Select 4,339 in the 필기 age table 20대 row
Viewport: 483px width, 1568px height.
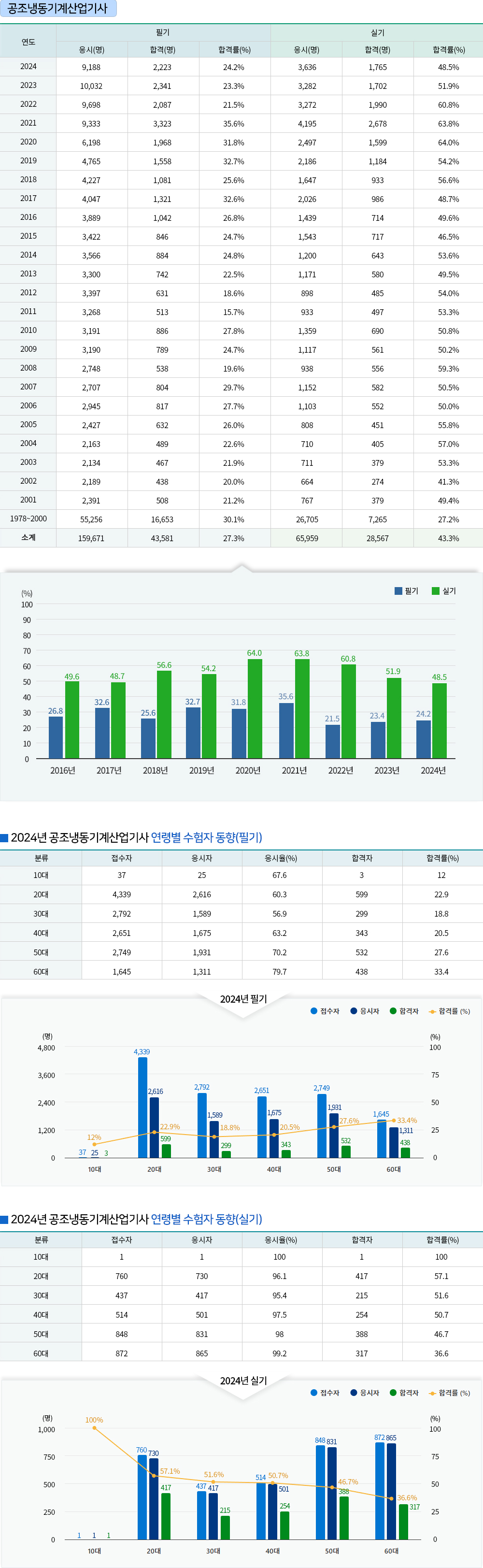click(122, 894)
